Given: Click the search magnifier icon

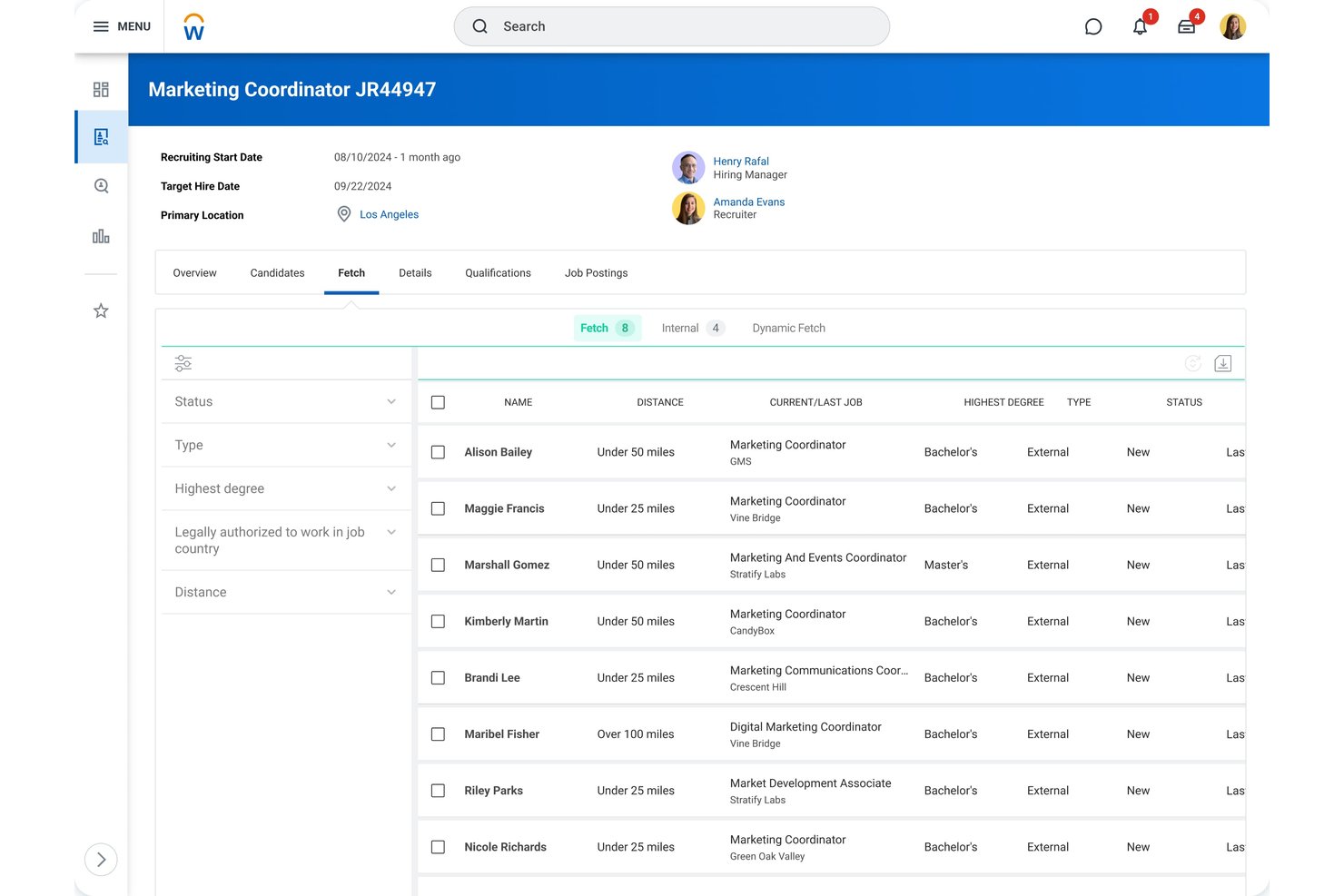Looking at the screenshot, I should 480,26.
